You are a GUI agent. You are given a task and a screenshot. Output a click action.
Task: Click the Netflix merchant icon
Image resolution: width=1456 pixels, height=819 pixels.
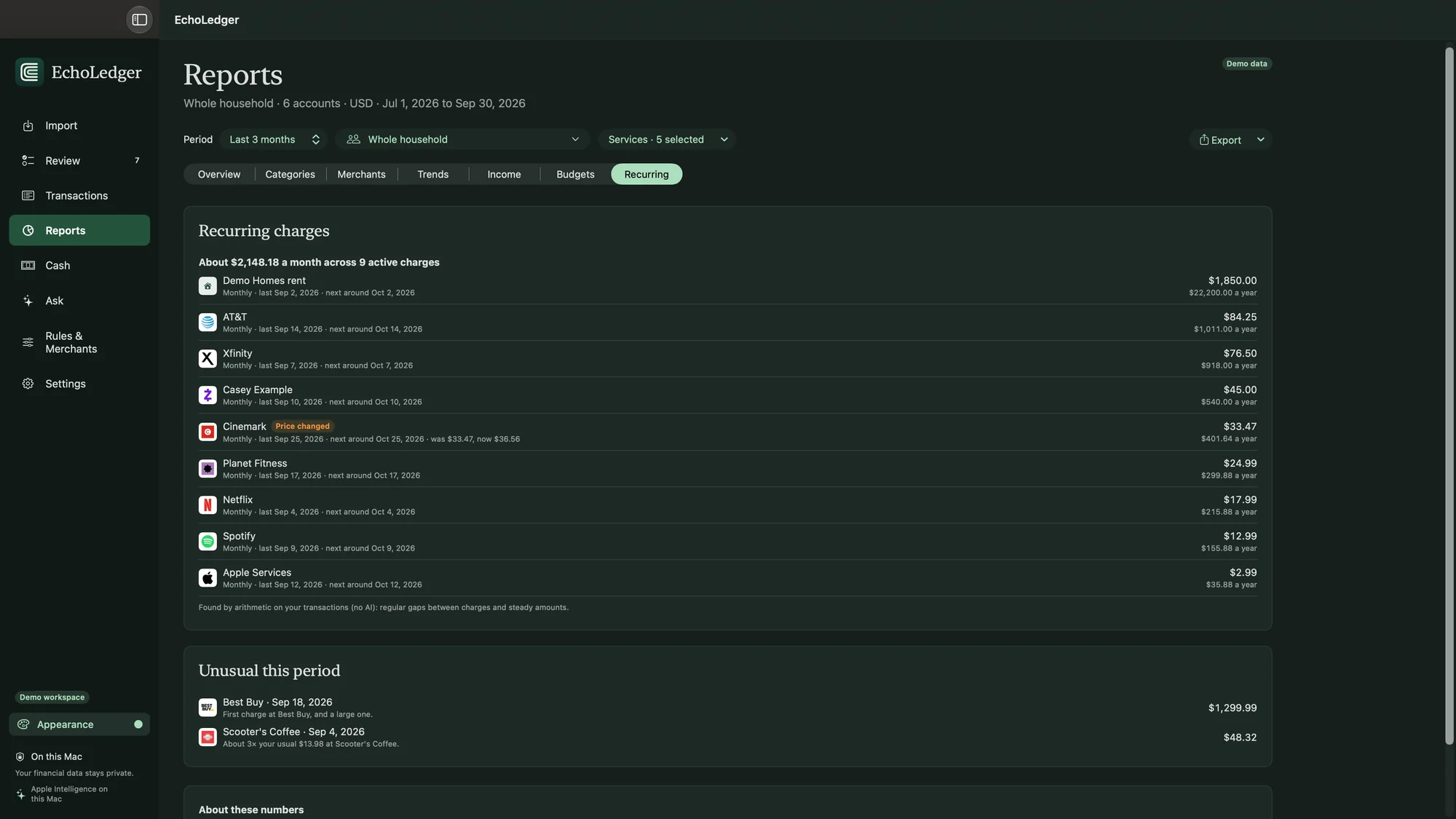pos(207,505)
